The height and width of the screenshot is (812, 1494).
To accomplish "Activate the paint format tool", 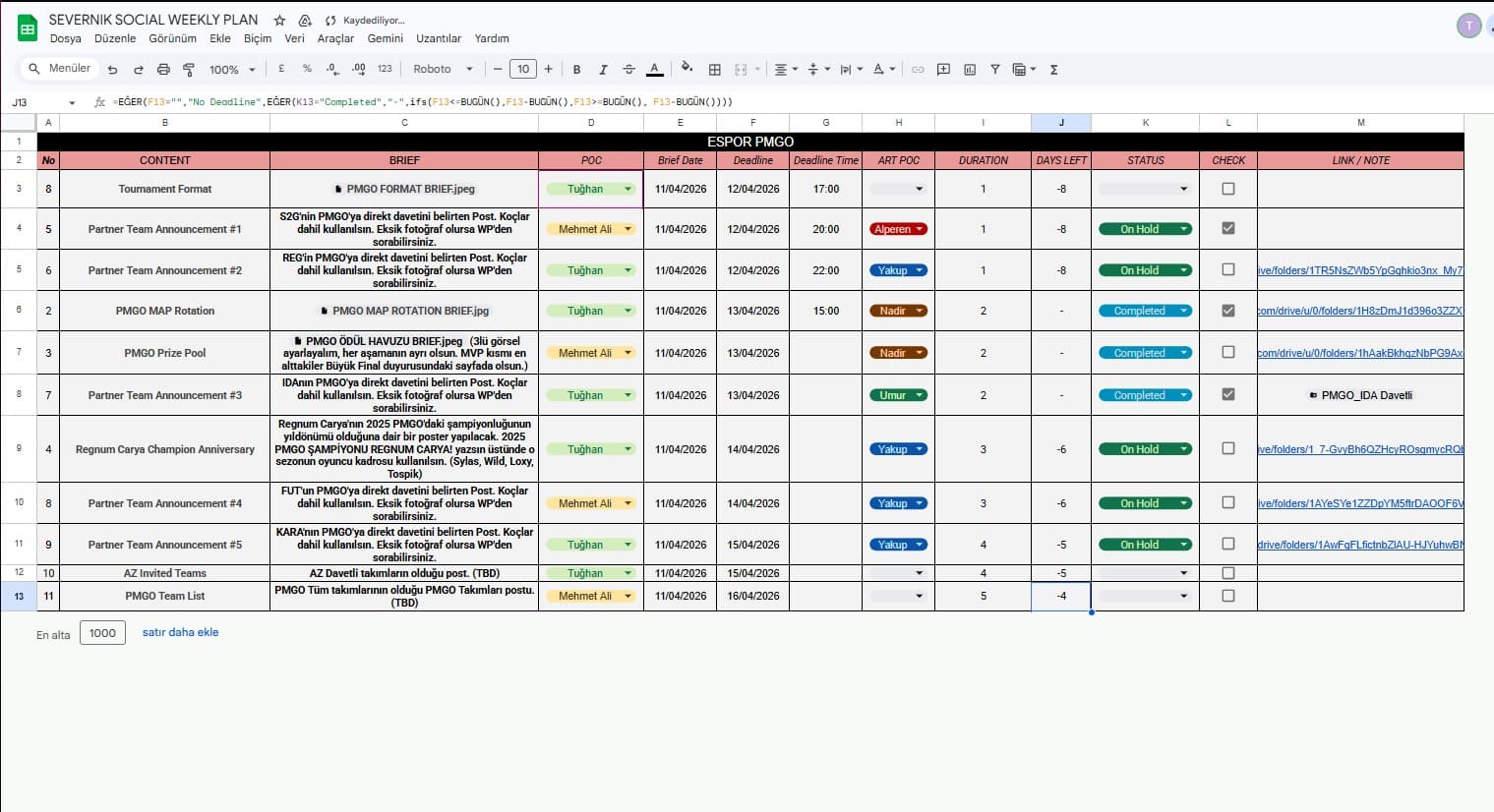I will pyautogui.click(x=189, y=70).
